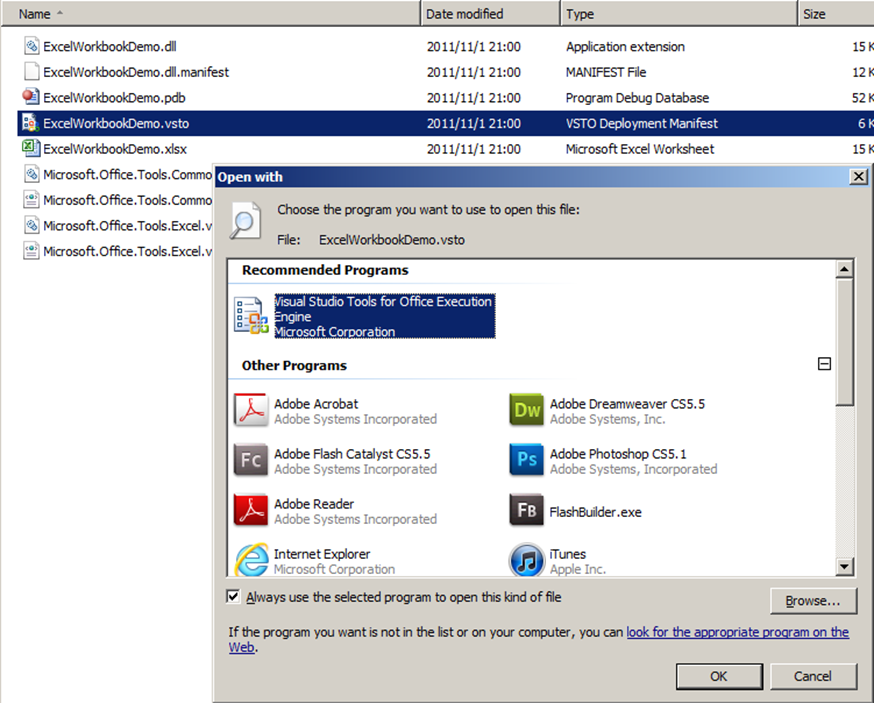Pick the Adobe Flash Catalyst CS5.5 icon

pyautogui.click(x=251, y=460)
